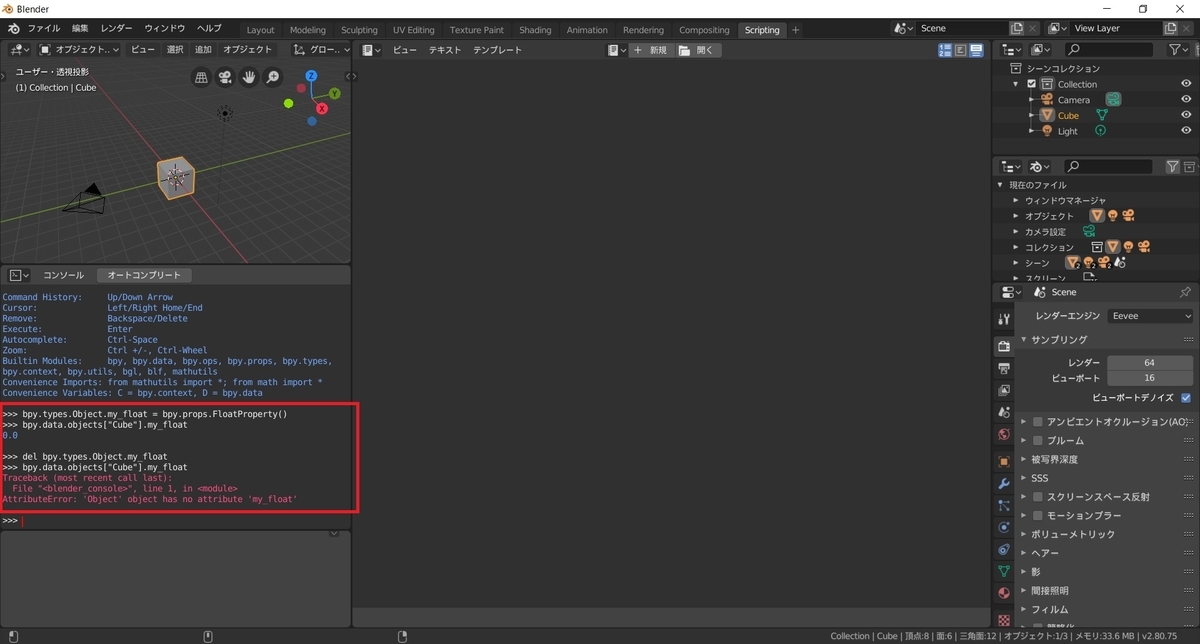
Task: Switch to the Modeling workspace tab
Action: point(308,30)
